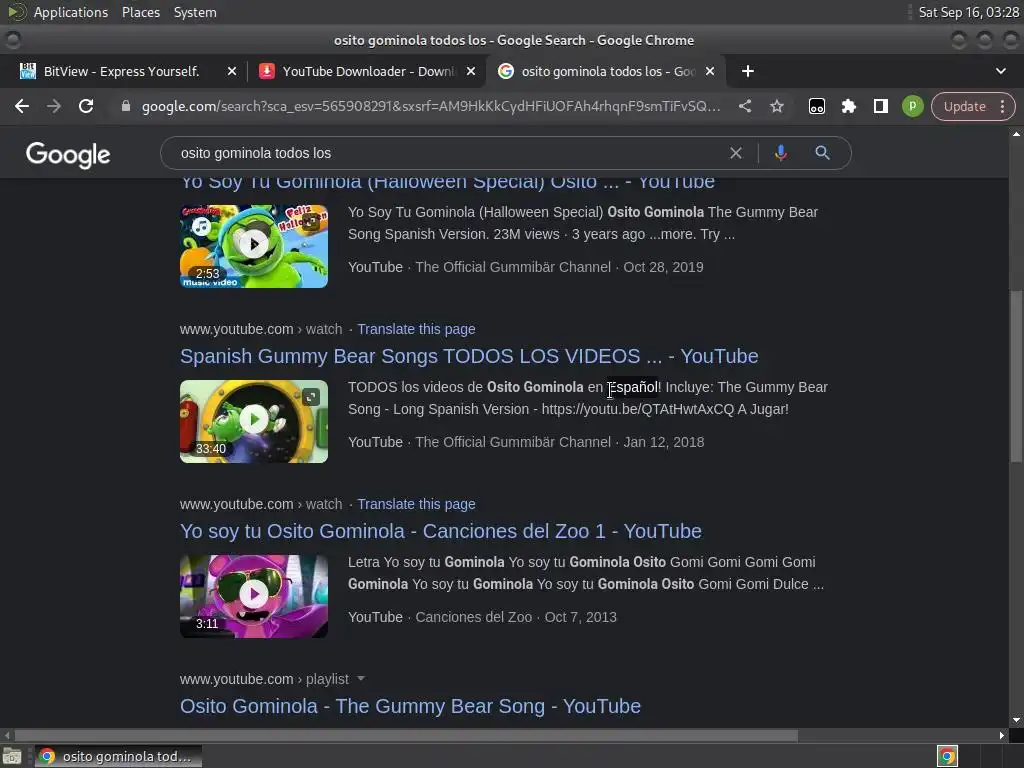Click the show desktop icon in taskbar

(x=12, y=756)
